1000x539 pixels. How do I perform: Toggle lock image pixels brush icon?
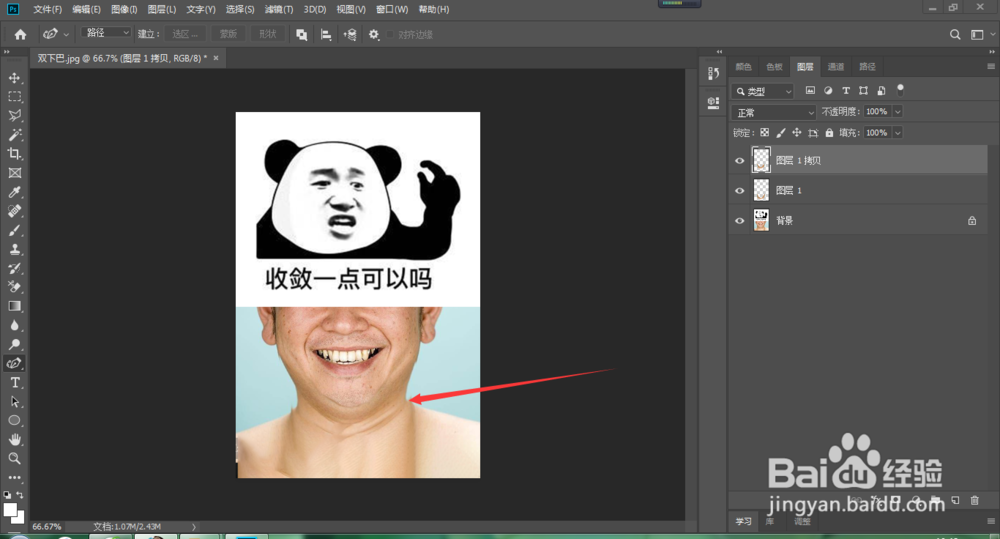coord(781,133)
